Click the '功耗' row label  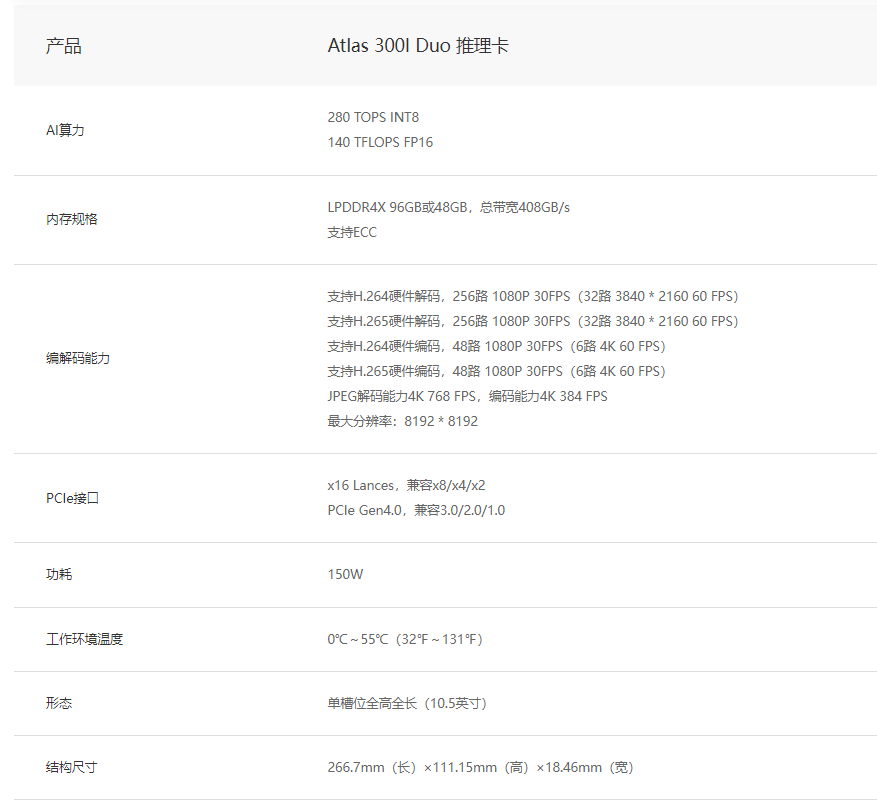[59, 575]
